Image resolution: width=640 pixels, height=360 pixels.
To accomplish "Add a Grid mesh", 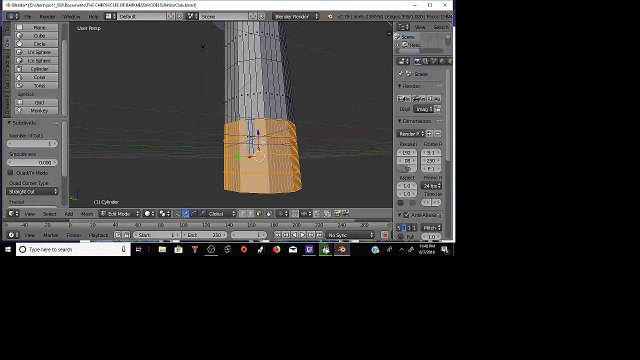I will click(x=36, y=102).
